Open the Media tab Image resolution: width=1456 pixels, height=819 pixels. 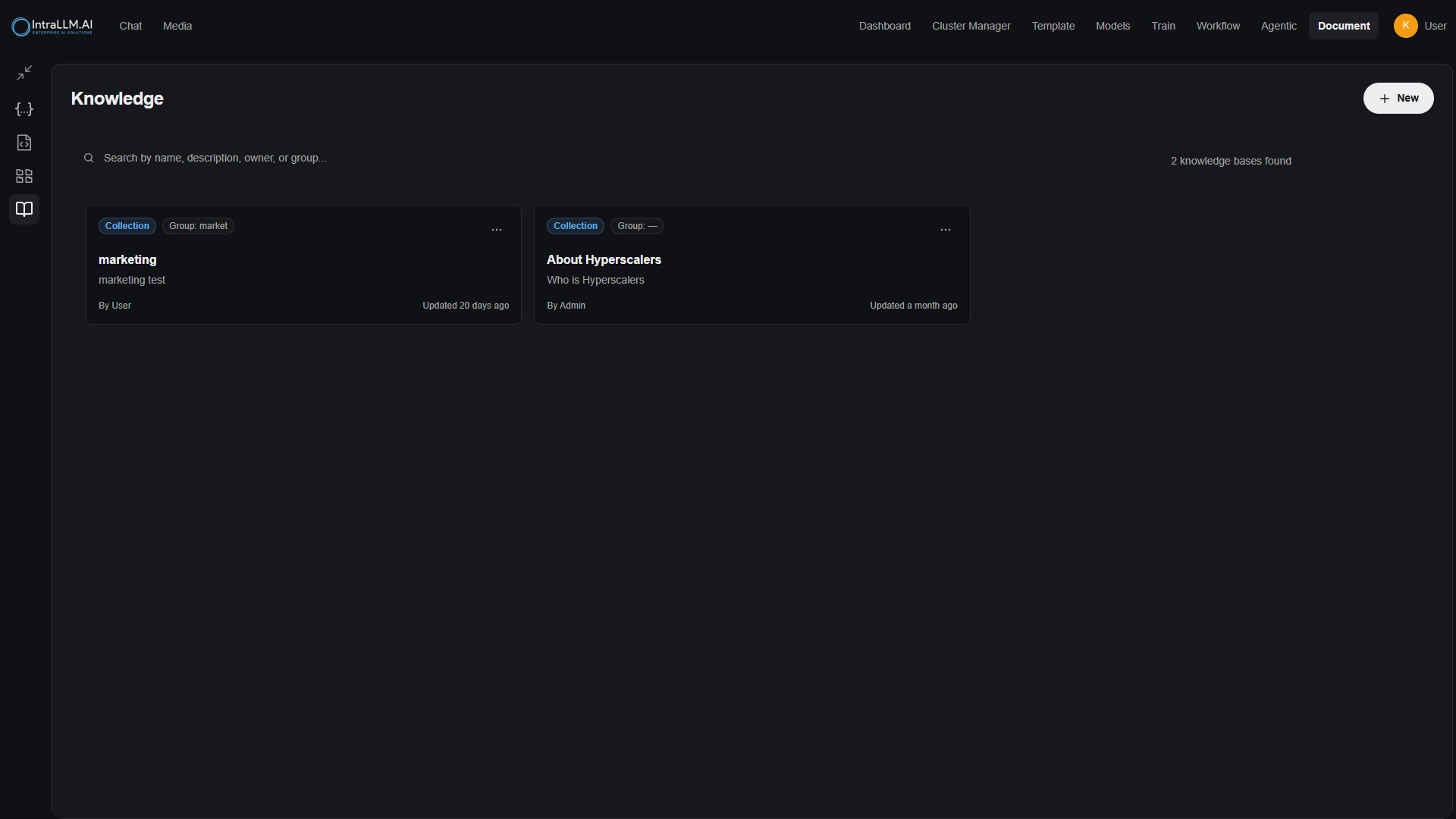click(177, 26)
